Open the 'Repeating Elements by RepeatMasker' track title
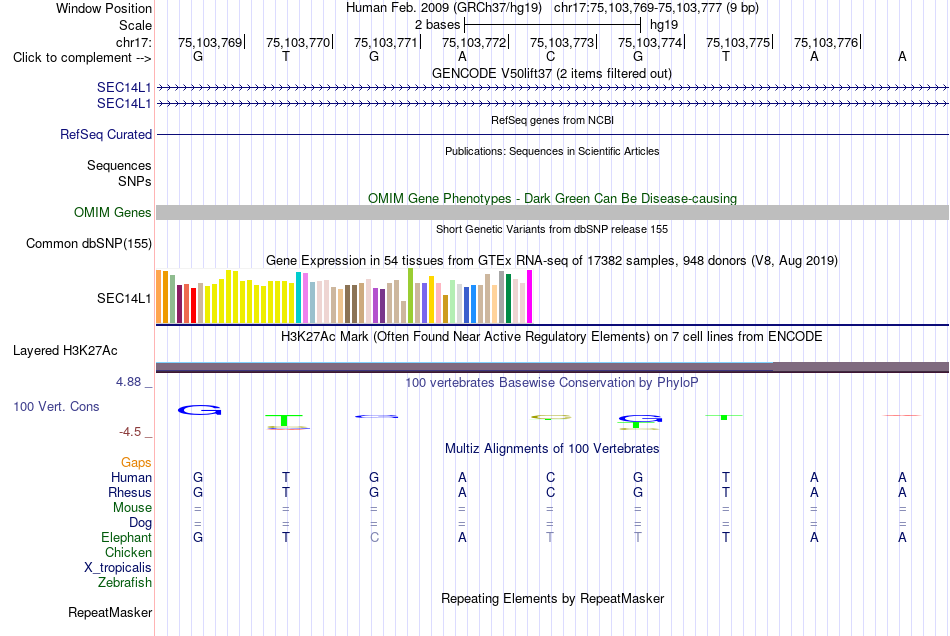 (552, 598)
